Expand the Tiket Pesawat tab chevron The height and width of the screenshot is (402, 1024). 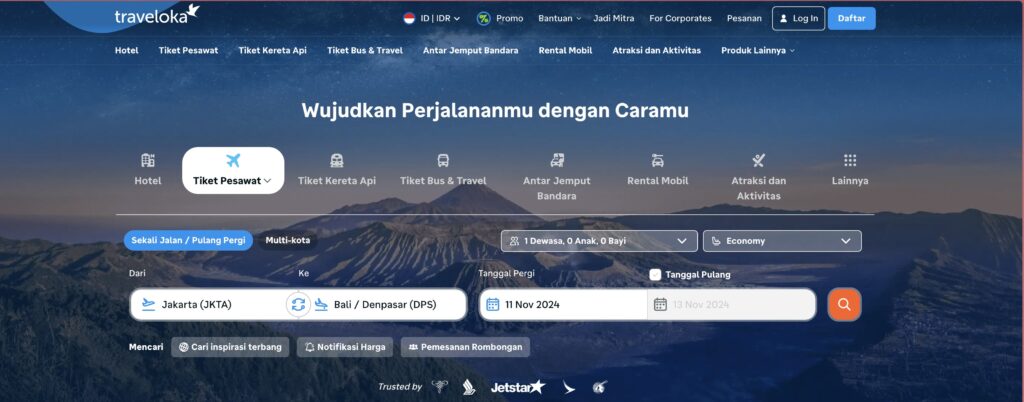click(x=267, y=181)
